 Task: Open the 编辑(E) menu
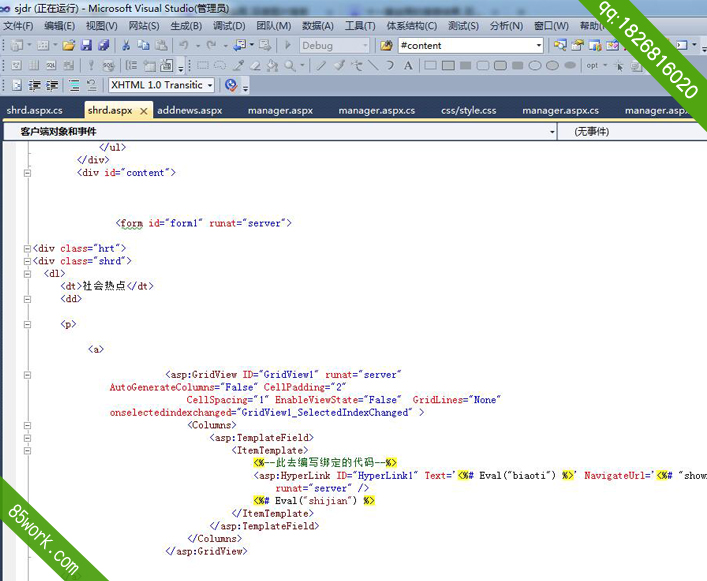(60, 26)
